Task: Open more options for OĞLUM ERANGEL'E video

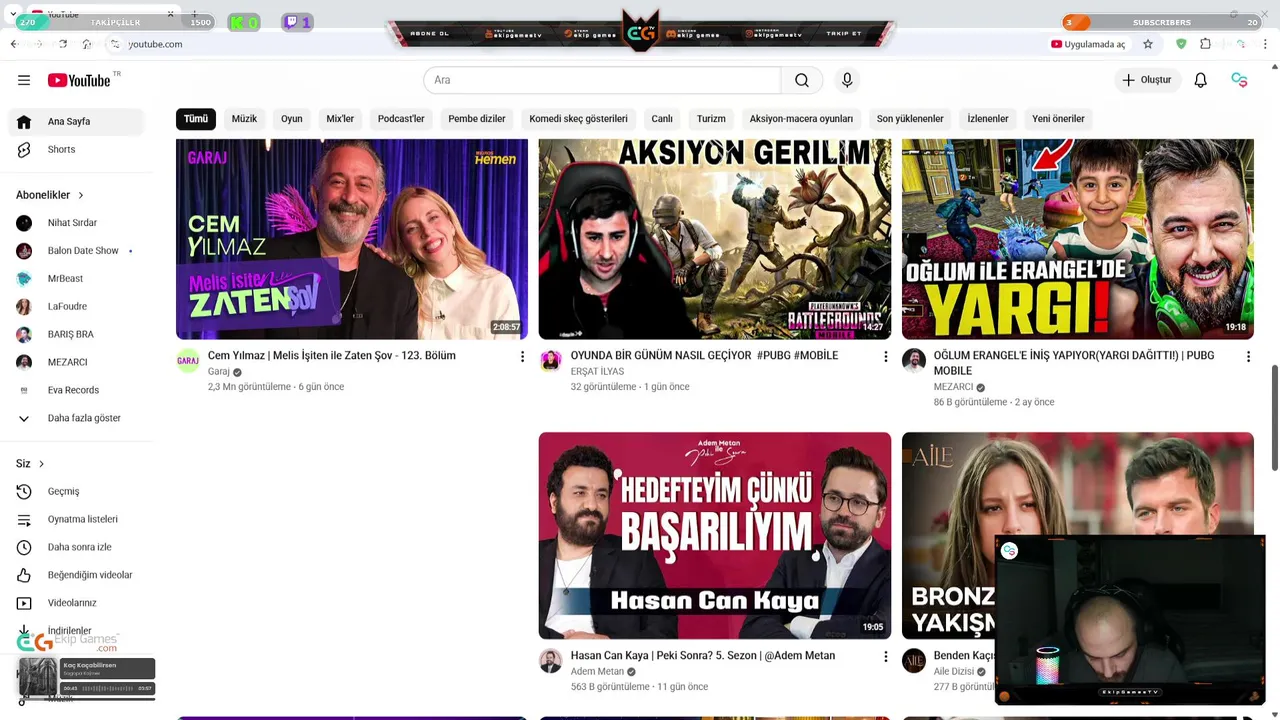Action: pos(1248,357)
